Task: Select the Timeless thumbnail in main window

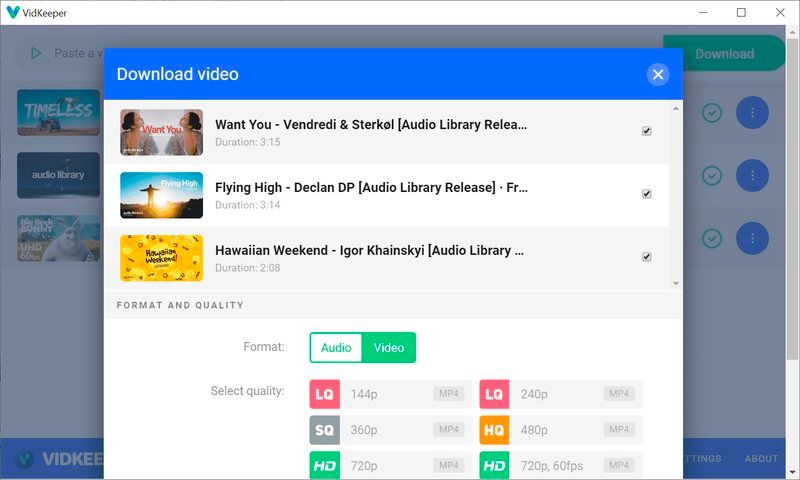Action: coord(59,112)
